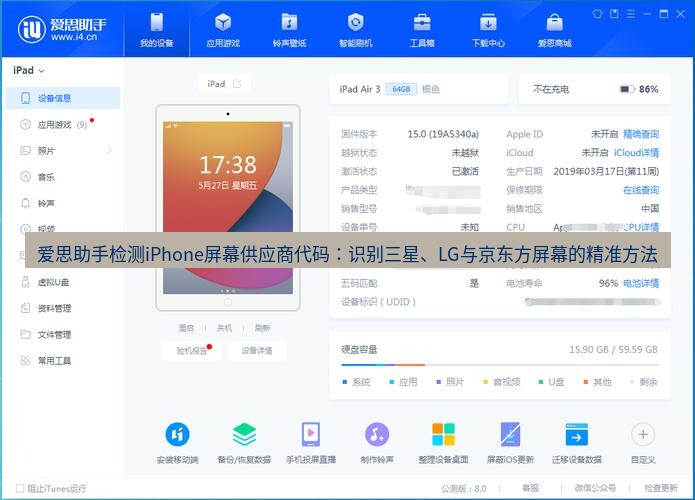Click the 精确查询 link
Image resolution: width=695 pixels, height=500 pixels.
click(641, 134)
